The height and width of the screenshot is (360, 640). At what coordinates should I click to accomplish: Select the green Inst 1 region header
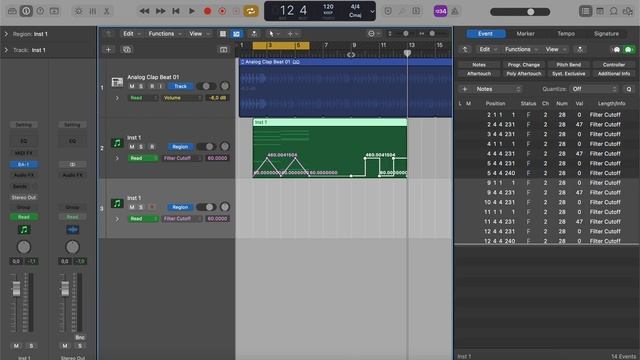329,122
